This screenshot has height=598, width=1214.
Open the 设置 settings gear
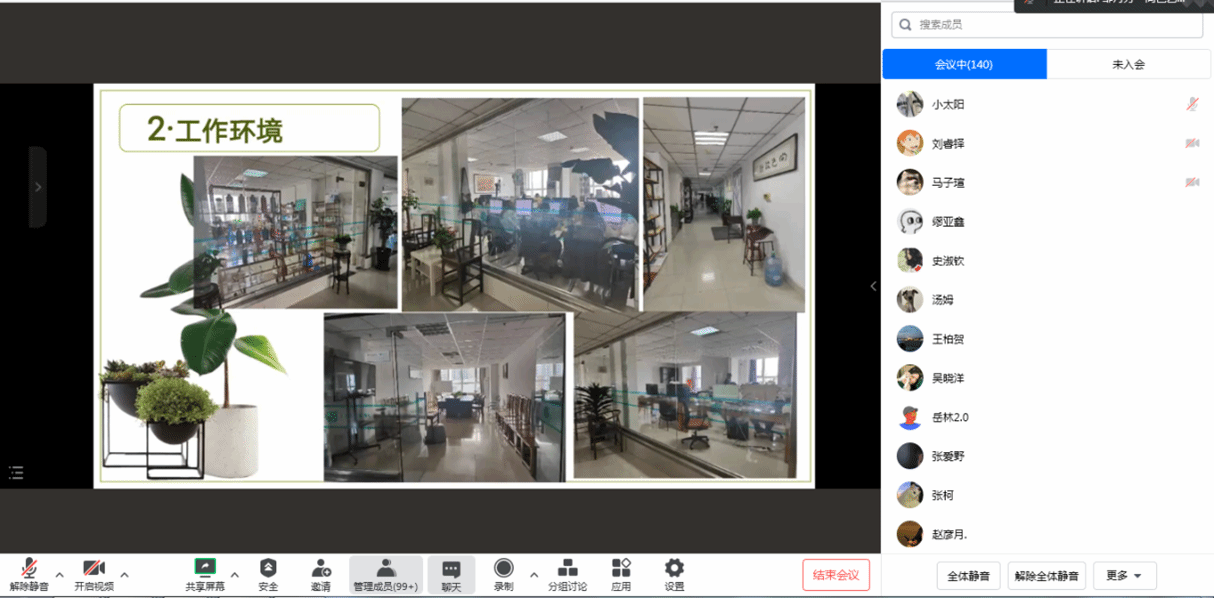674,569
